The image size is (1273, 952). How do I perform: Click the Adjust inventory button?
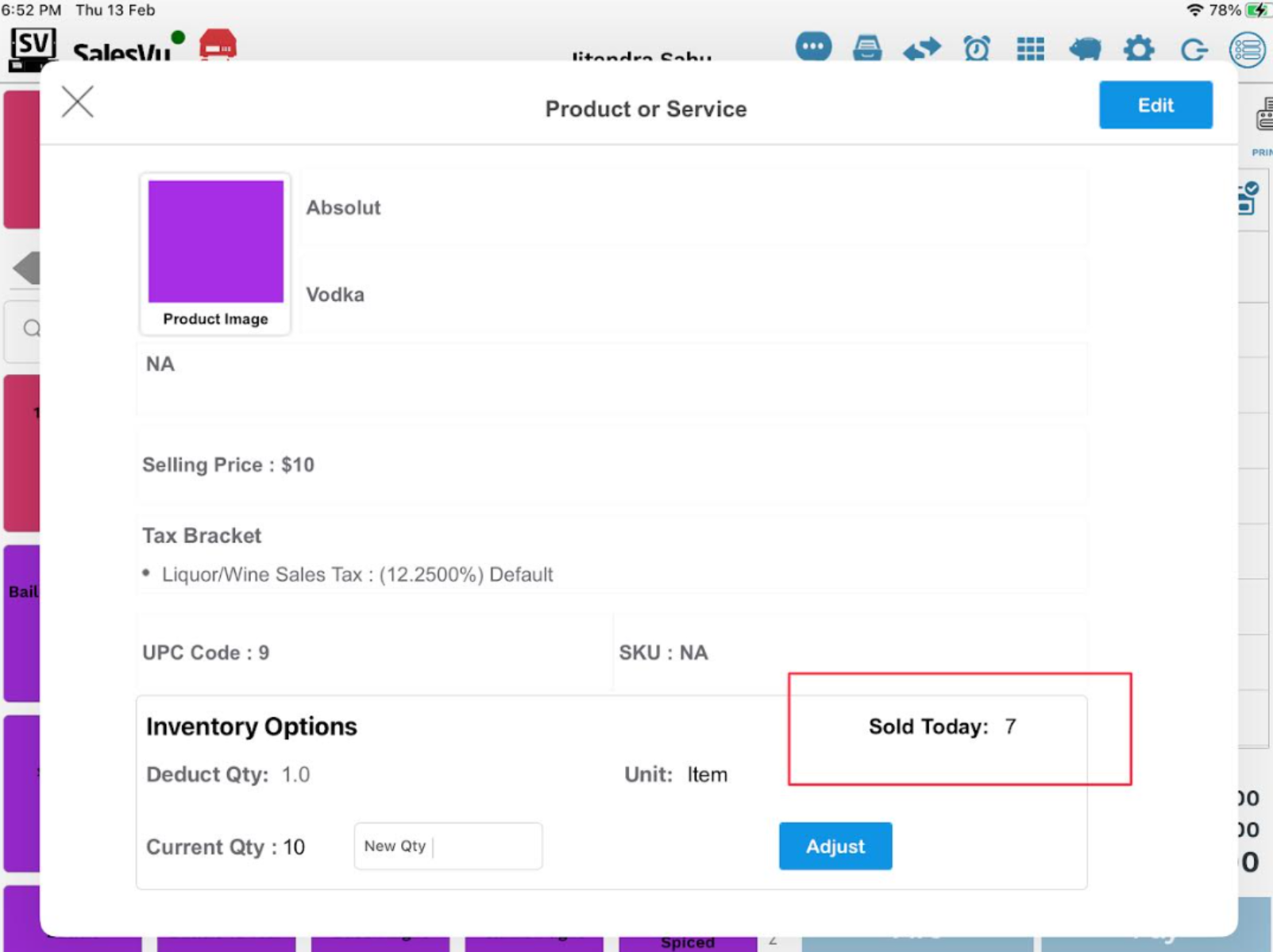pyautogui.click(x=835, y=846)
